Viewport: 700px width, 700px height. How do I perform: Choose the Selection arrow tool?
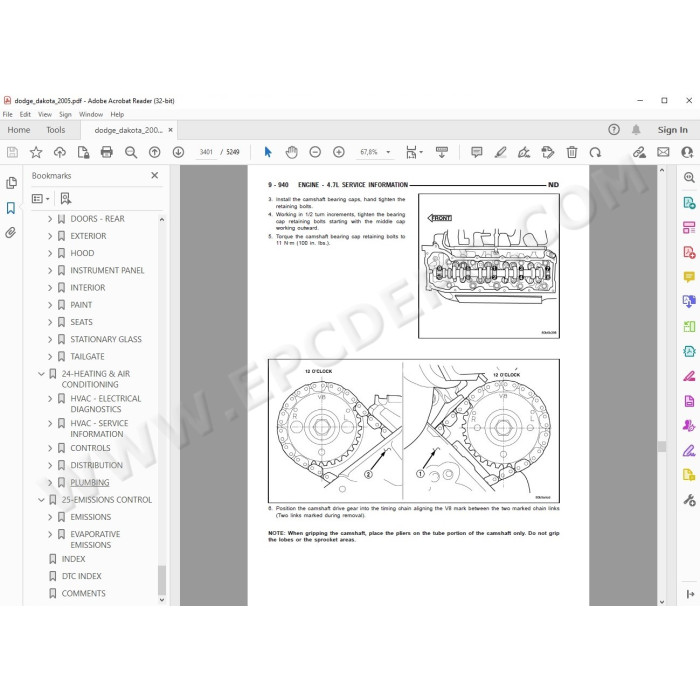click(268, 152)
